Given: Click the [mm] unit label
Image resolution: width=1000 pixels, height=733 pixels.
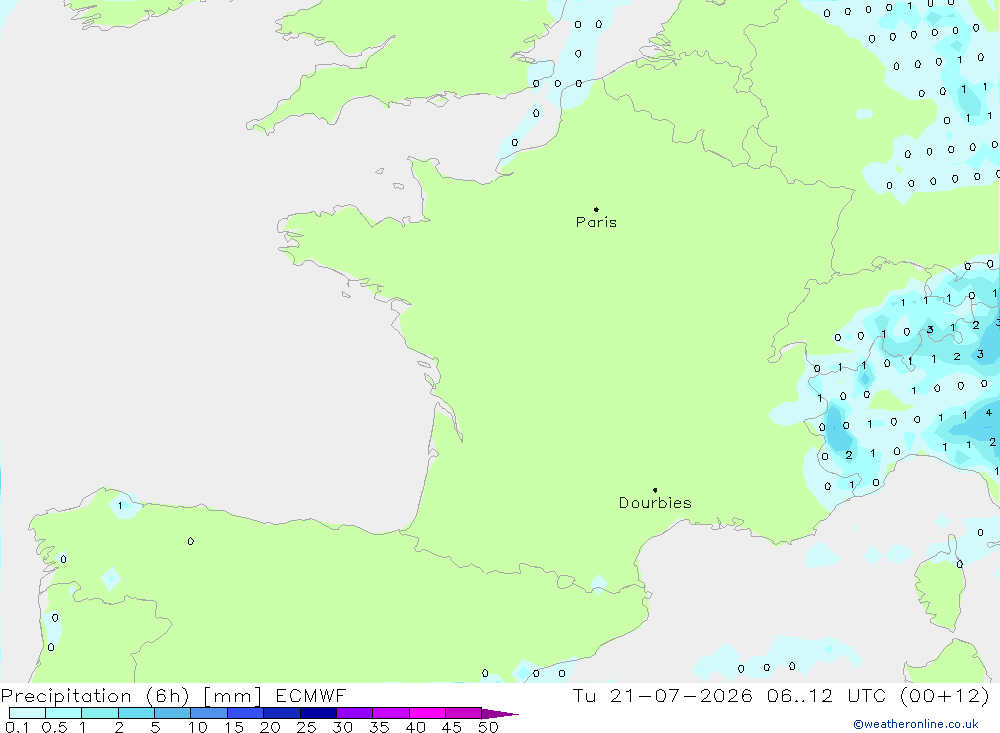Looking at the screenshot, I should [x=232, y=696].
